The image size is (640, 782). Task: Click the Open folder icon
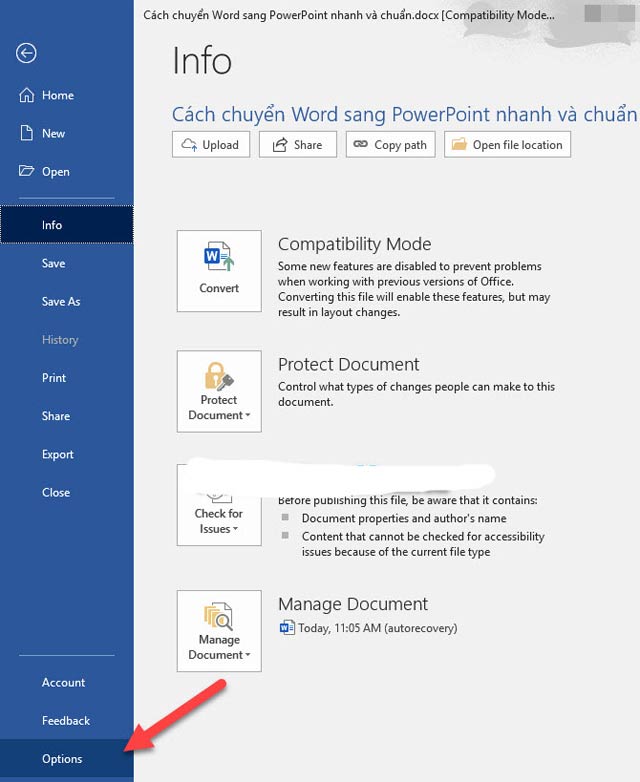point(26,171)
